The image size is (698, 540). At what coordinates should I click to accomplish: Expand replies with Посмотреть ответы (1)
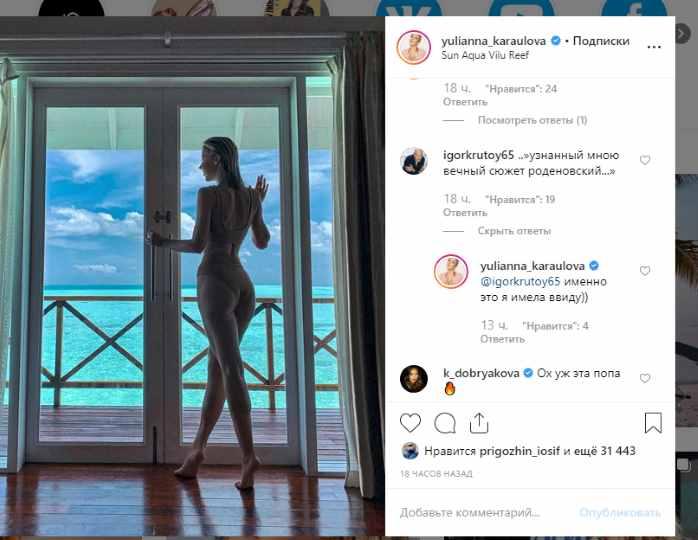pyautogui.click(x=532, y=120)
